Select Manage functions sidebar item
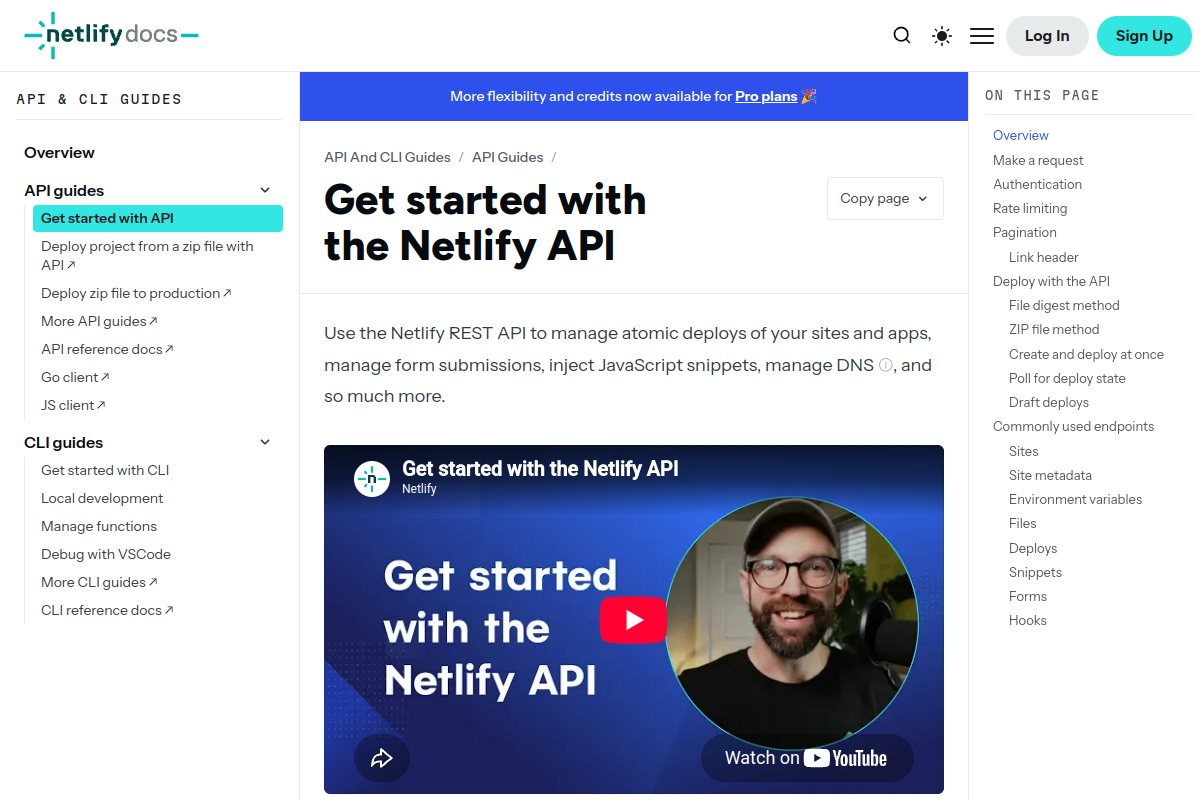This screenshot has height=800, width=1200. [99, 526]
